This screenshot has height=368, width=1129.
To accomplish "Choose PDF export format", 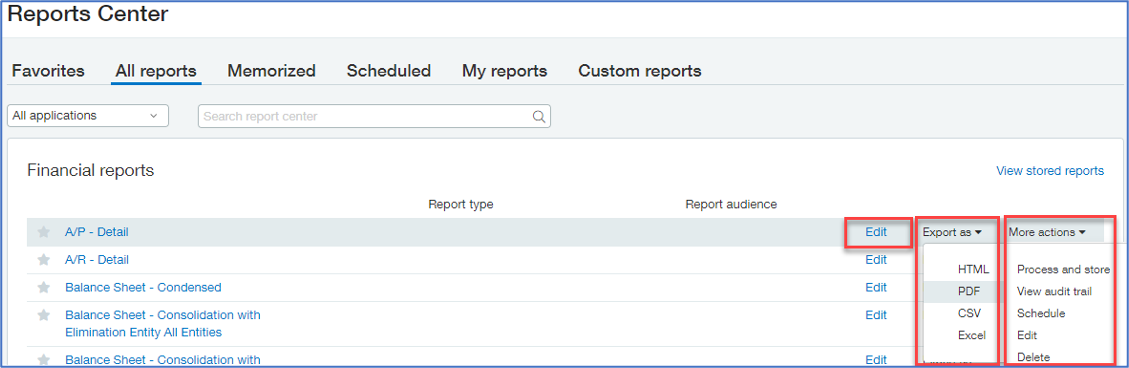I will (x=968, y=291).
